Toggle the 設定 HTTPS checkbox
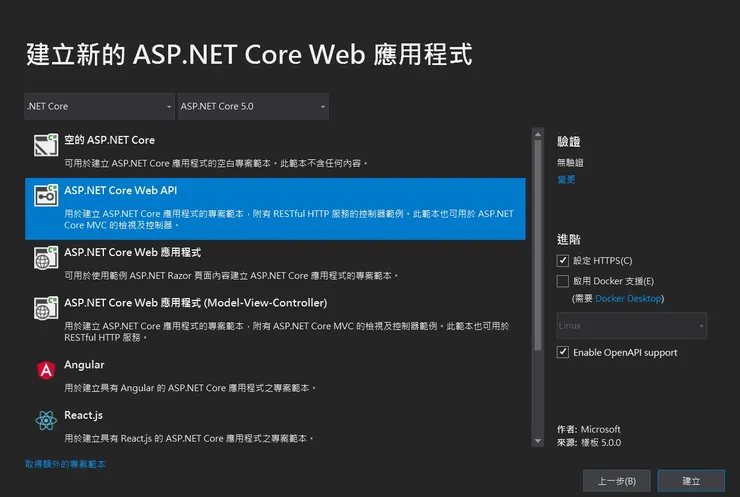The width and height of the screenshot is (740, 497). coord(563,260)
